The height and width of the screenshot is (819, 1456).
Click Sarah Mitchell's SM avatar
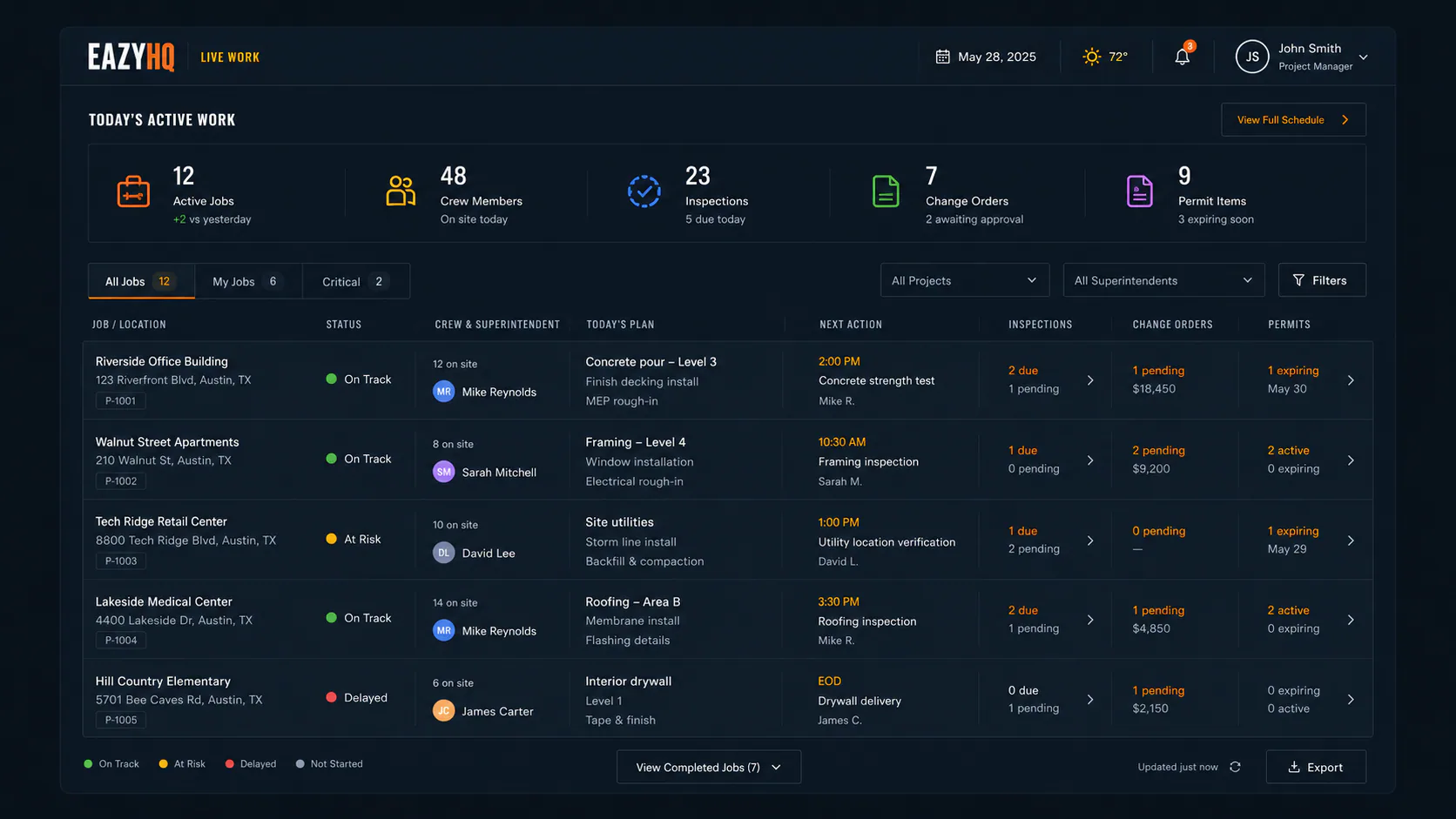click(x=444, y=472)
